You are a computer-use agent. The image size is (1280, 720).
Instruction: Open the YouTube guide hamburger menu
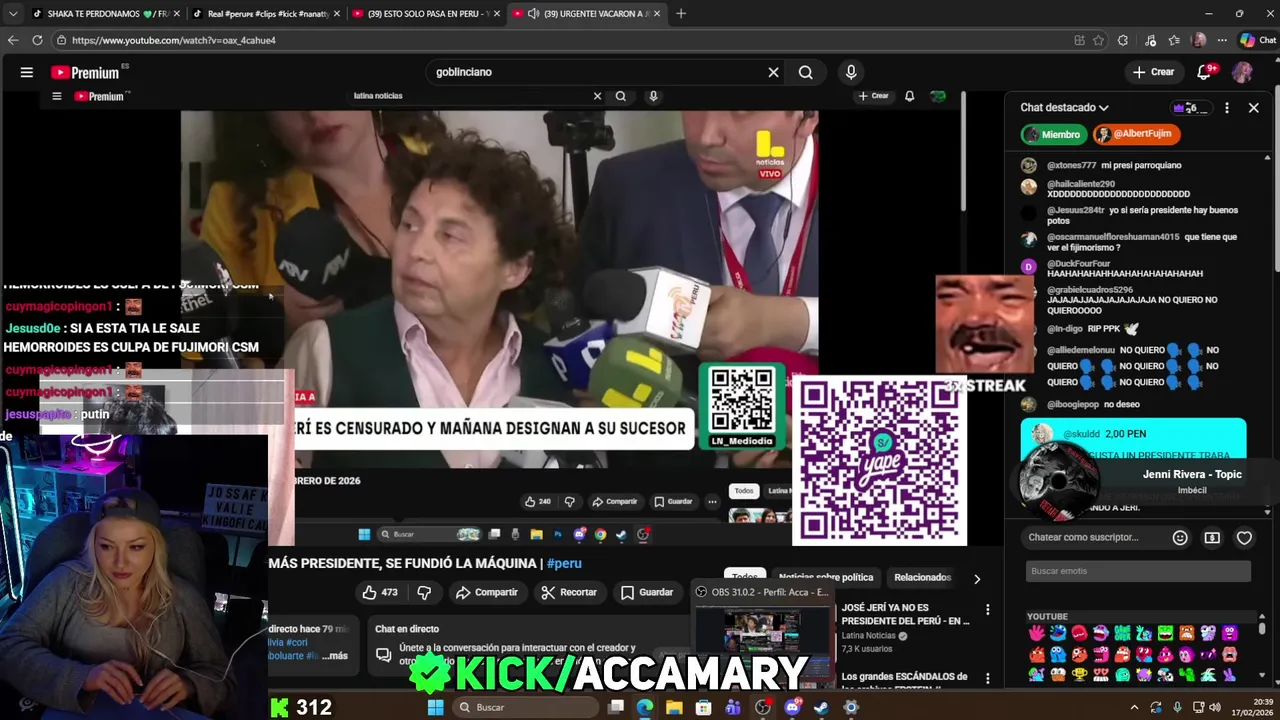[x=27, y=72]
